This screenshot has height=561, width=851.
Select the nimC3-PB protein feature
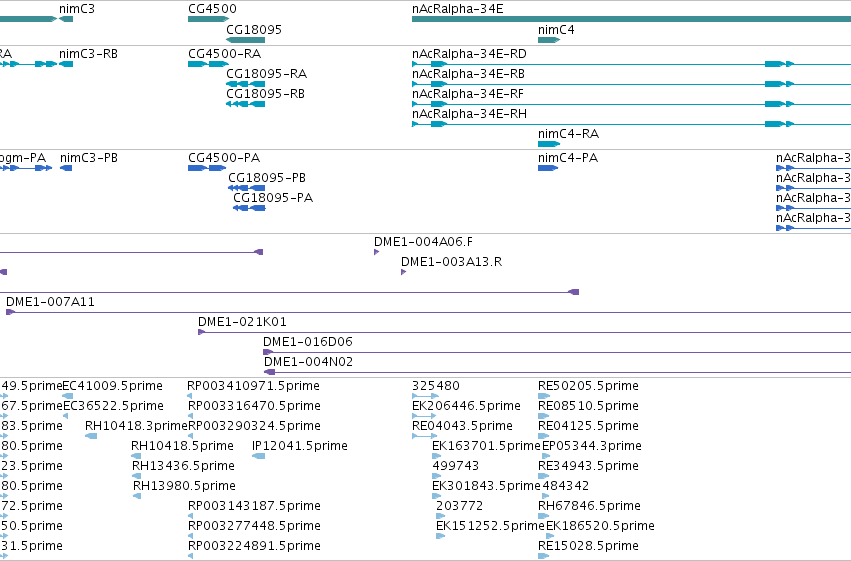point(66,168)
